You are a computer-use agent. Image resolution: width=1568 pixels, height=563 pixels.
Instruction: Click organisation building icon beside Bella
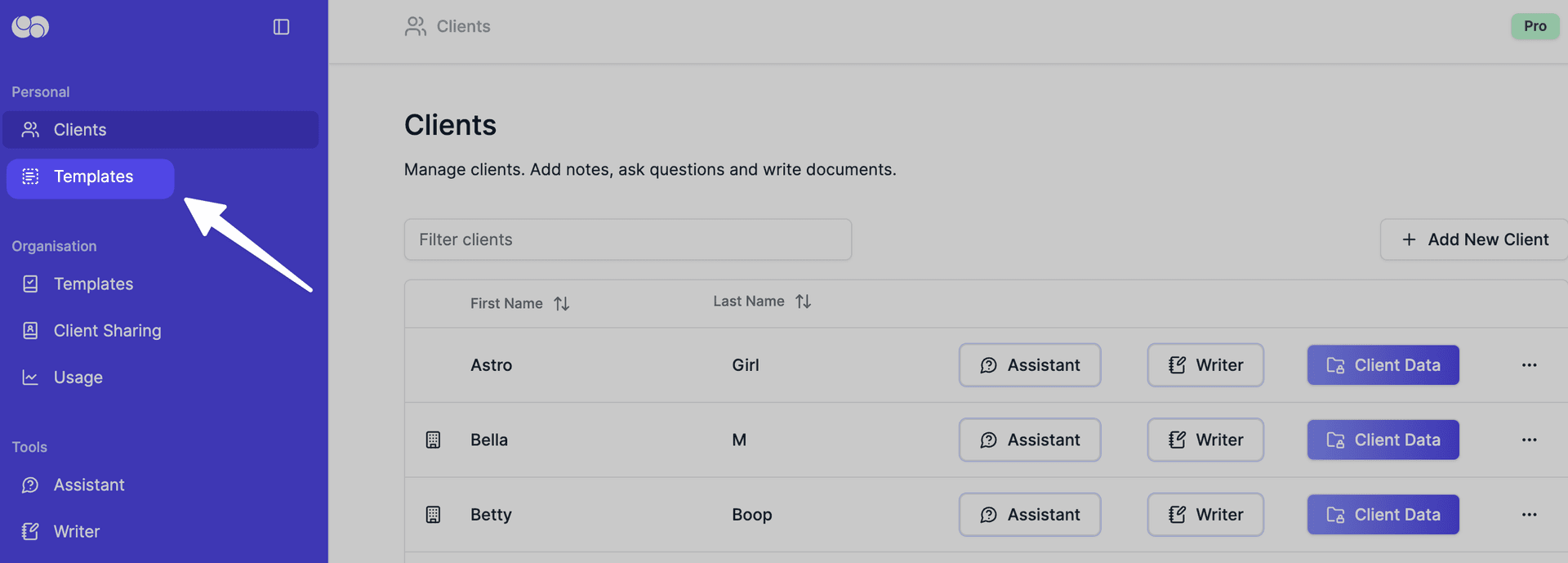tap(433, 440)
